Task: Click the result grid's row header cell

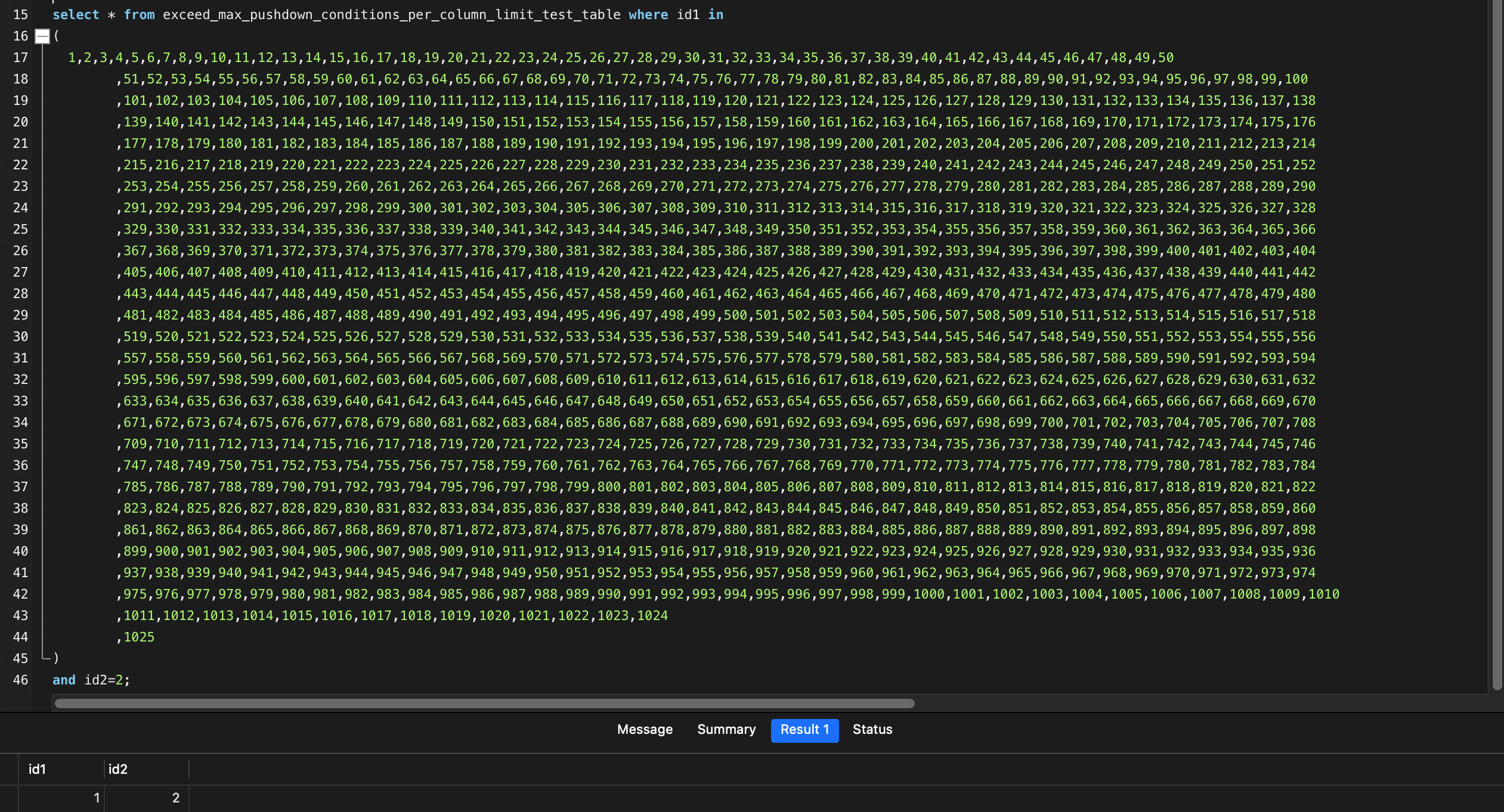Action: coord(9,798)
